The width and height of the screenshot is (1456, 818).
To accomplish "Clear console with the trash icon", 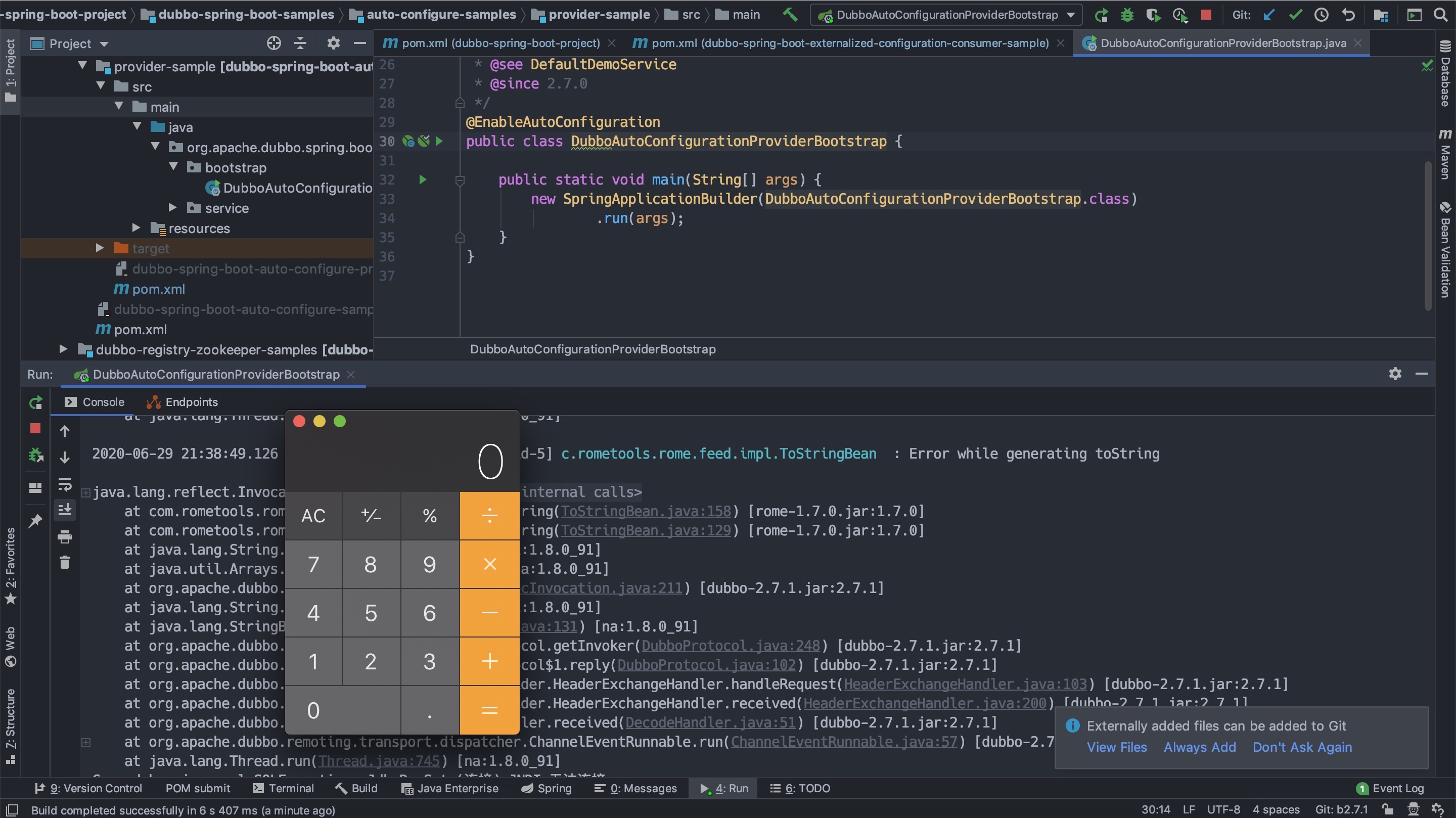I will (64, 563).
